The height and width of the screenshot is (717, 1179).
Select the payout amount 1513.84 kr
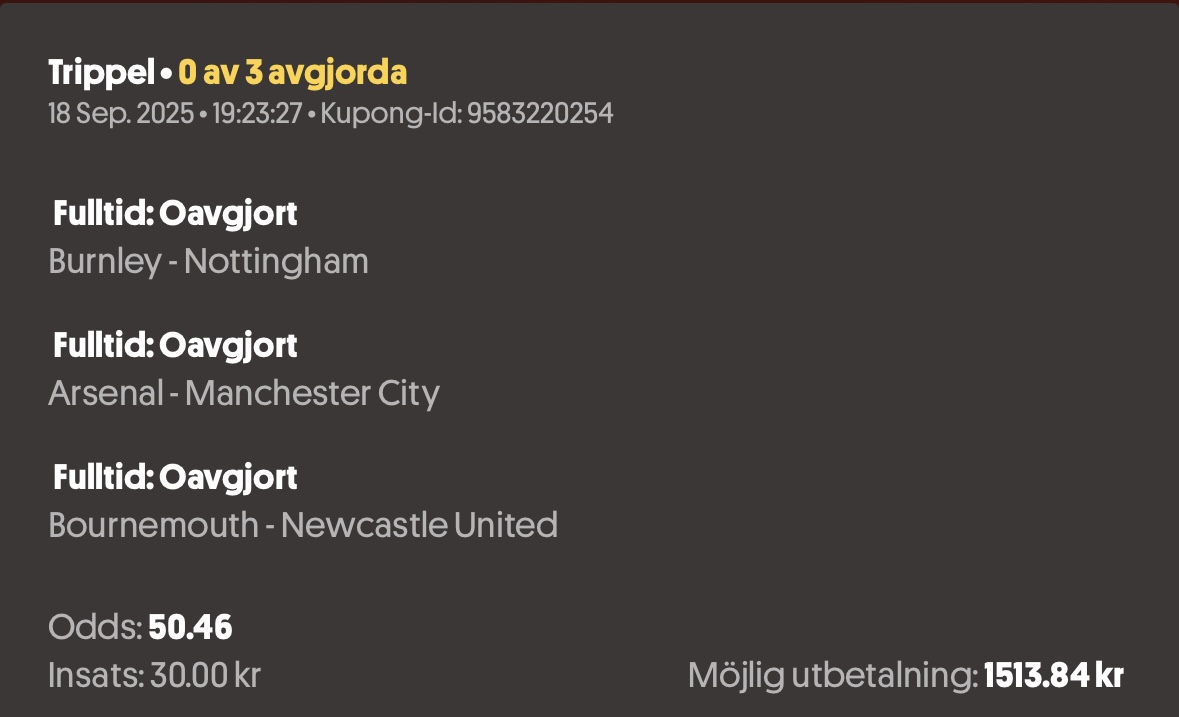[1054, 676]
